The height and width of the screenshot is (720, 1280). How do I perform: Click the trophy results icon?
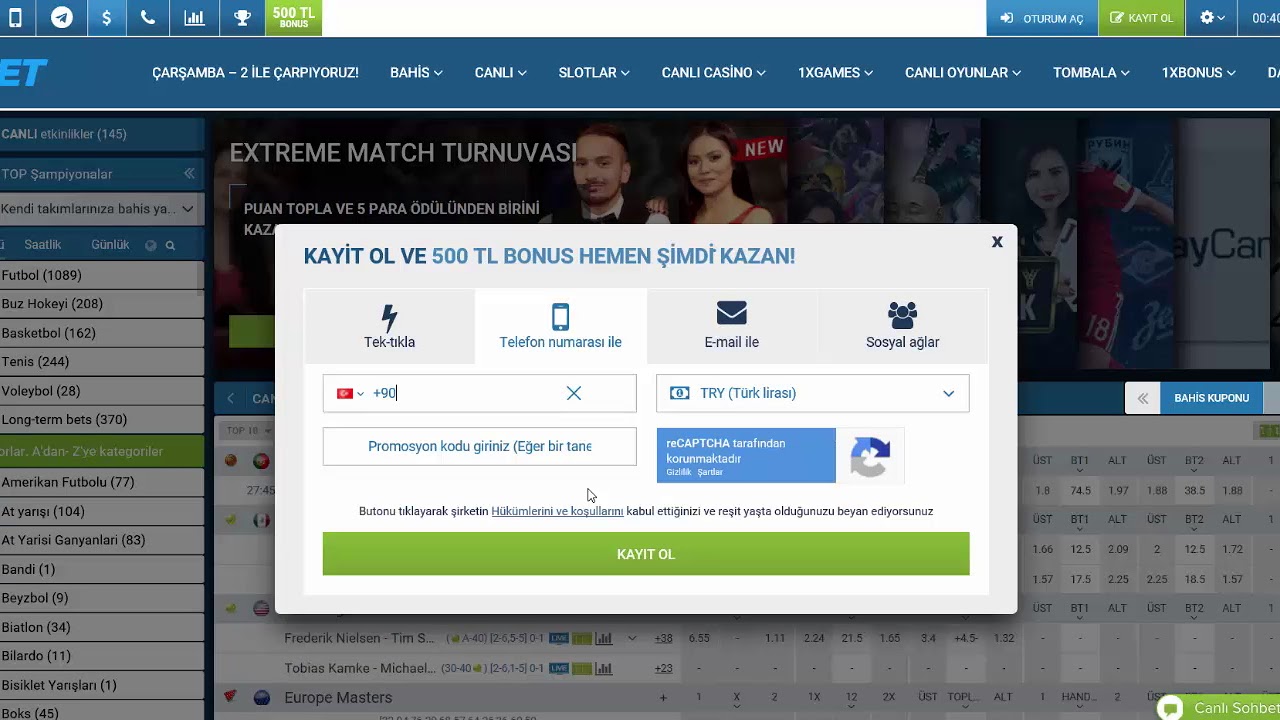[x=242, y=18]
